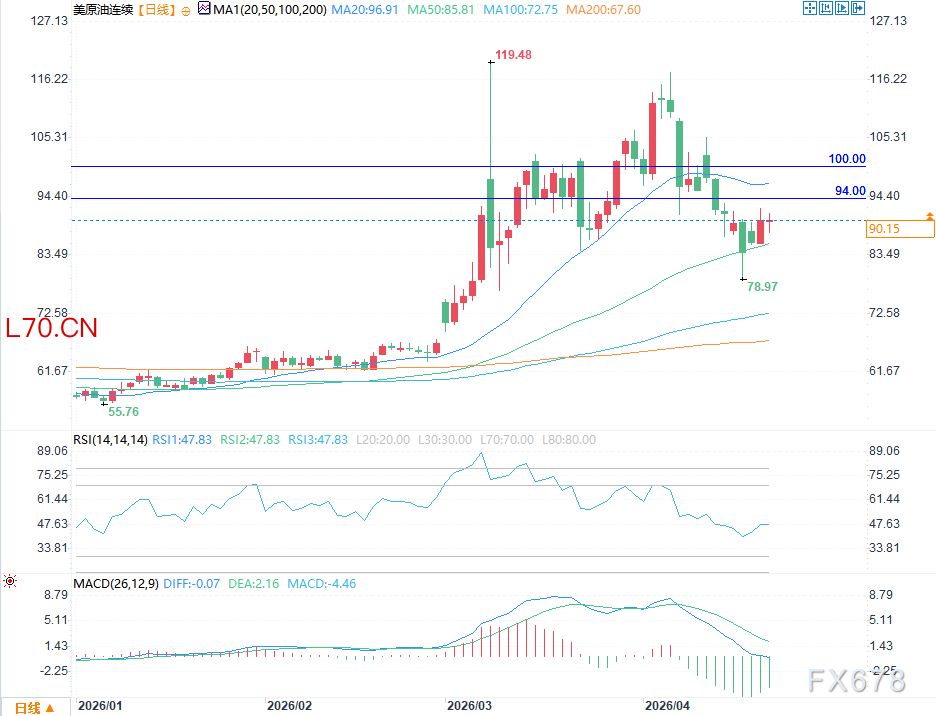Click the red sun icon at left edge
936x716 pixels.
point(9,580)
